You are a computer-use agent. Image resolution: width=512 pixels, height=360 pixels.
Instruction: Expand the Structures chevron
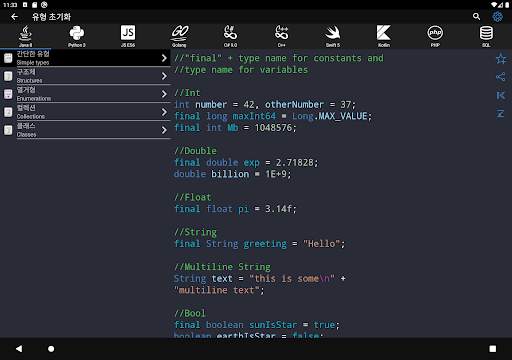point(164,76)
